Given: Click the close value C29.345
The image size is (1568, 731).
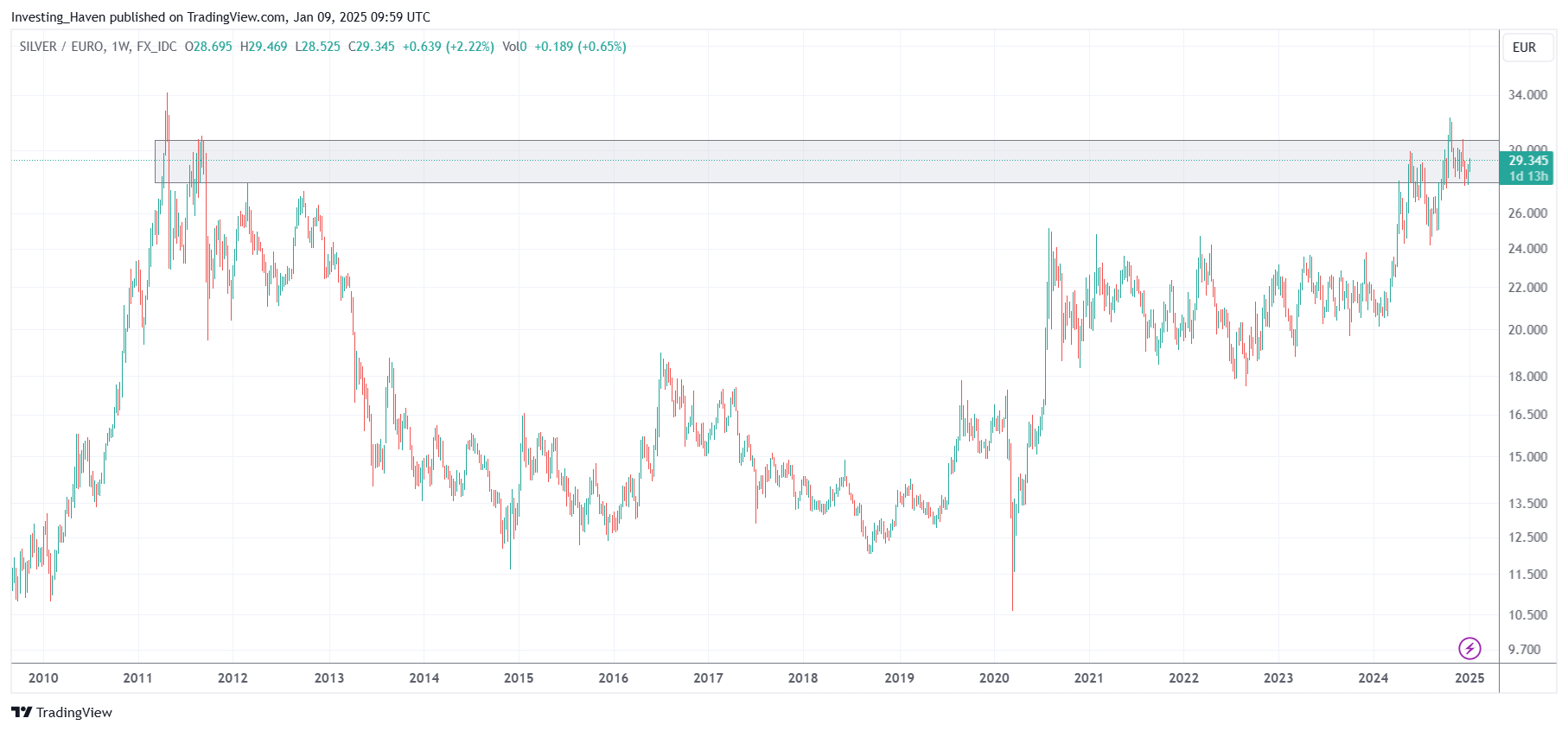Looking at the screenshot, I should (x=372, y=47).
